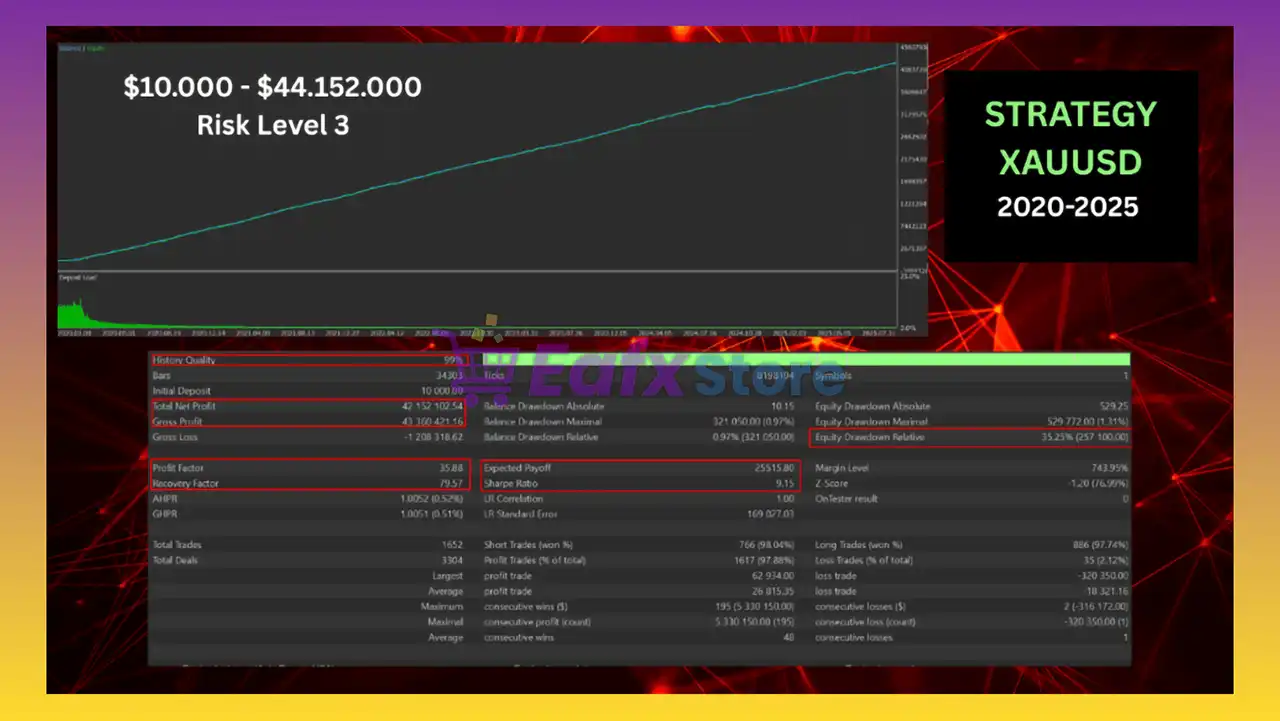
Task: Select the Total Net Profit value
Action: pos(427,407)
